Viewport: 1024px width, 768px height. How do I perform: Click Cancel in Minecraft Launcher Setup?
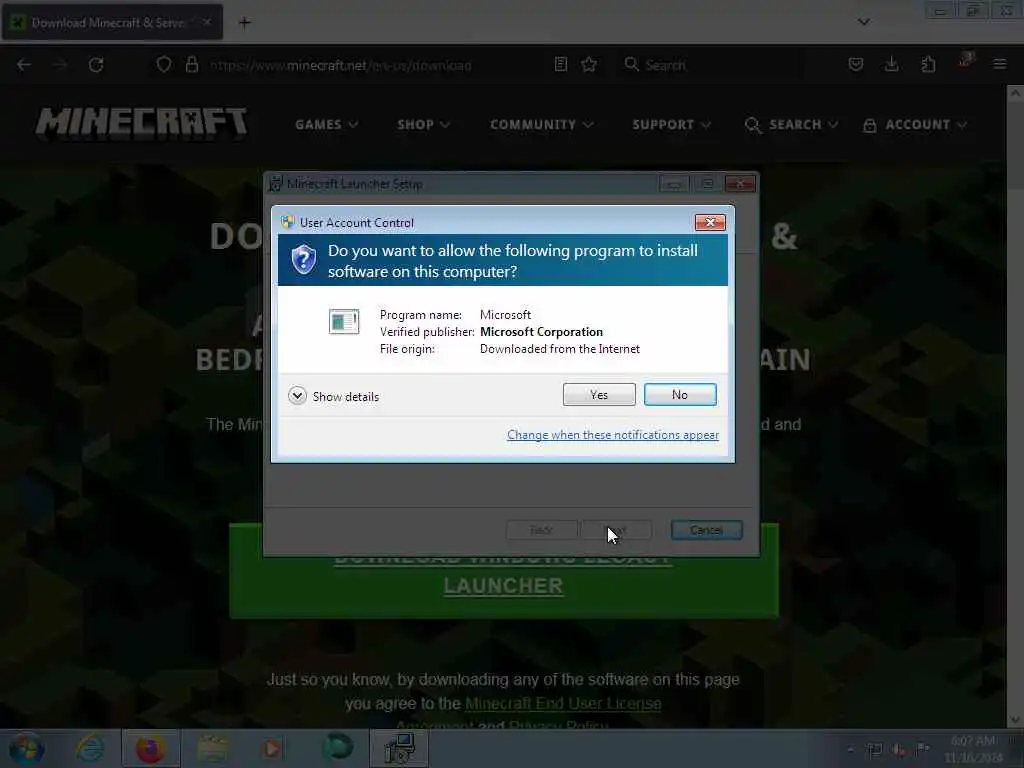click(x=706, y=530)
